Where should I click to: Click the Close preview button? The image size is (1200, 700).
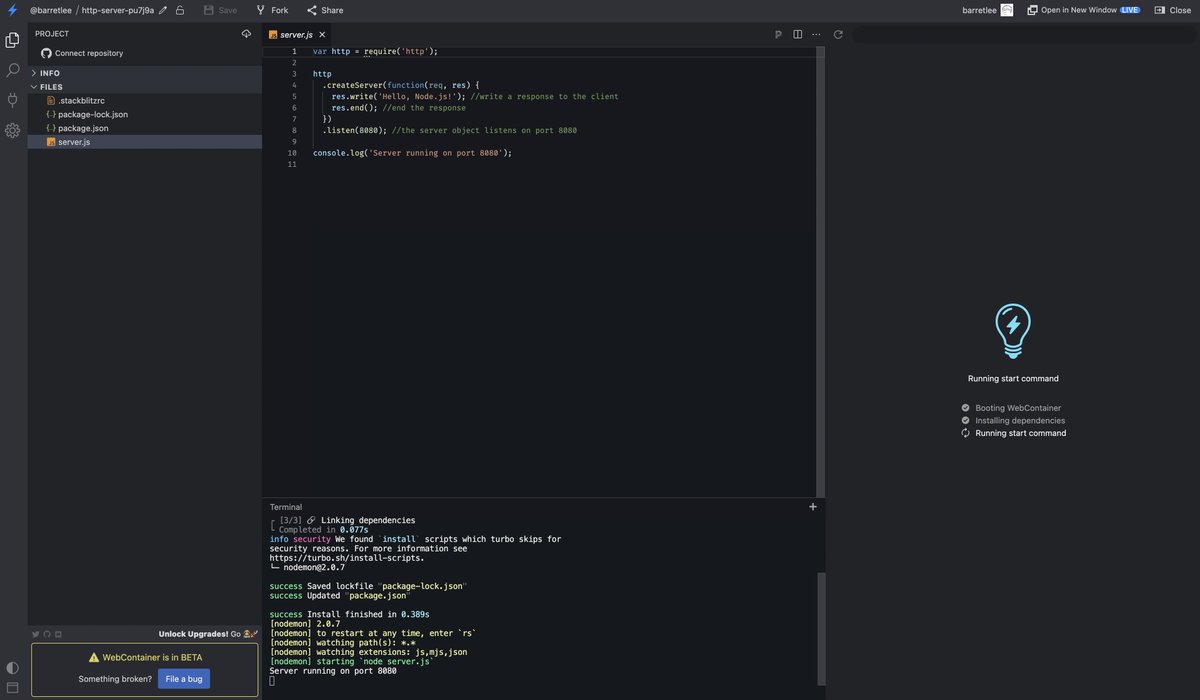click(x=1172, y=10)
